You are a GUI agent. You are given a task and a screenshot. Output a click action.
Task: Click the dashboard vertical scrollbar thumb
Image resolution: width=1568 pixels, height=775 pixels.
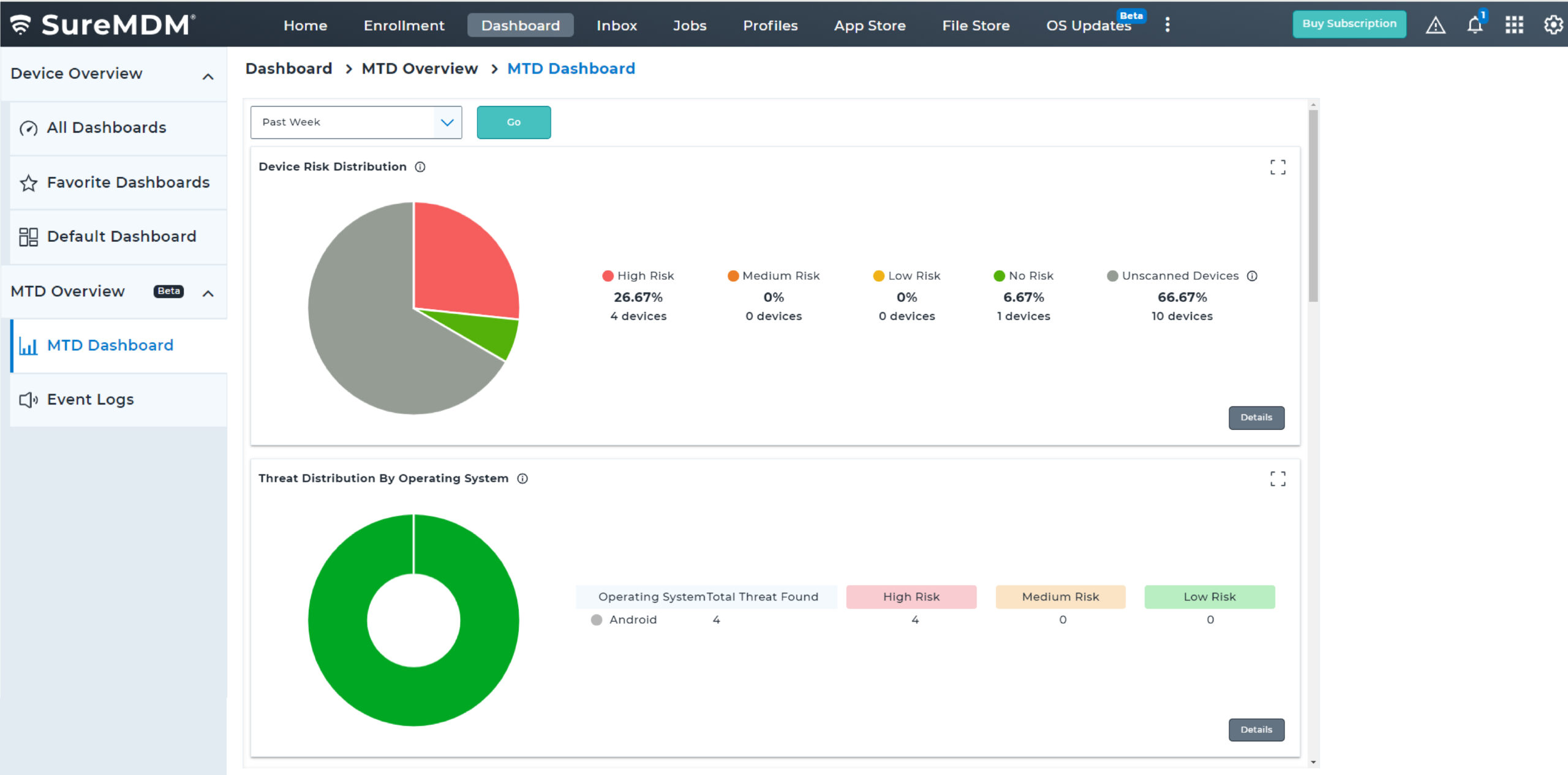pos(1313,206)
